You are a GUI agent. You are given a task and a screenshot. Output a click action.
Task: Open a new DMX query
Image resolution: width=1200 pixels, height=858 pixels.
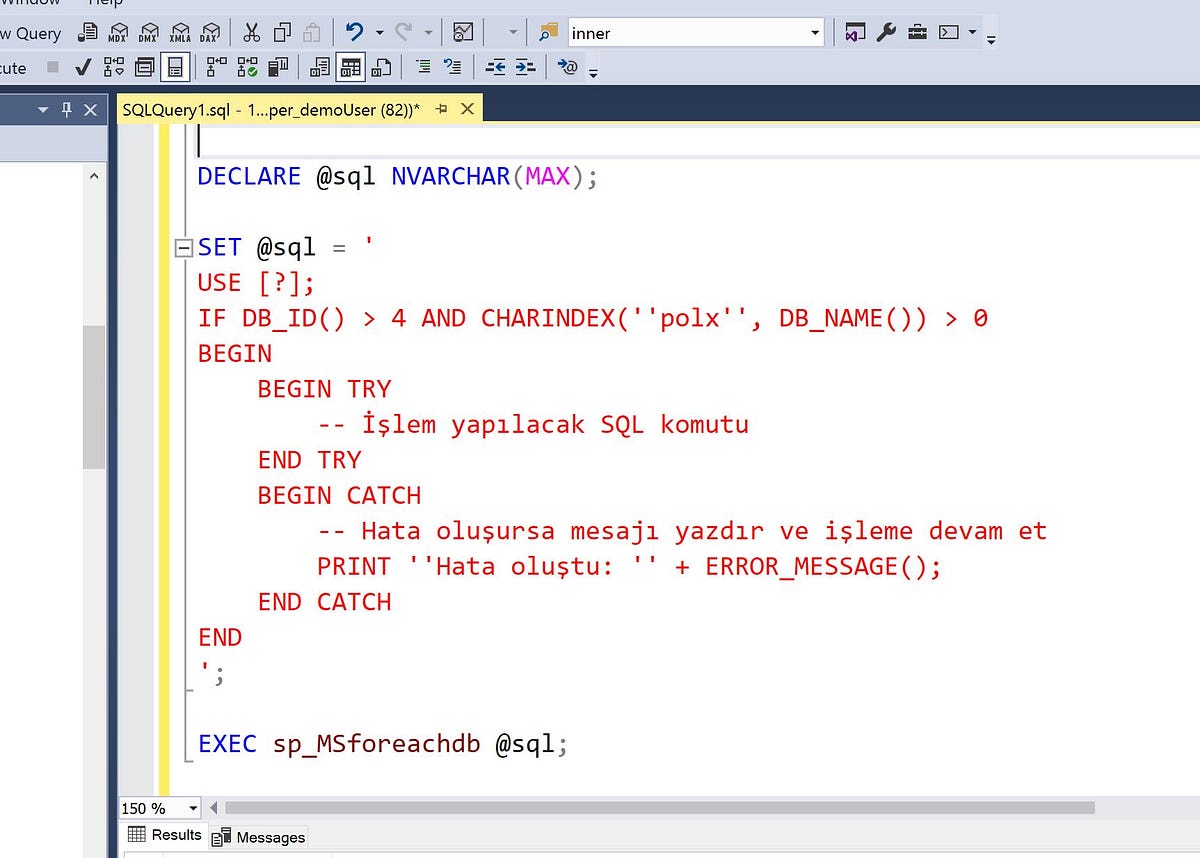point(149,33)
